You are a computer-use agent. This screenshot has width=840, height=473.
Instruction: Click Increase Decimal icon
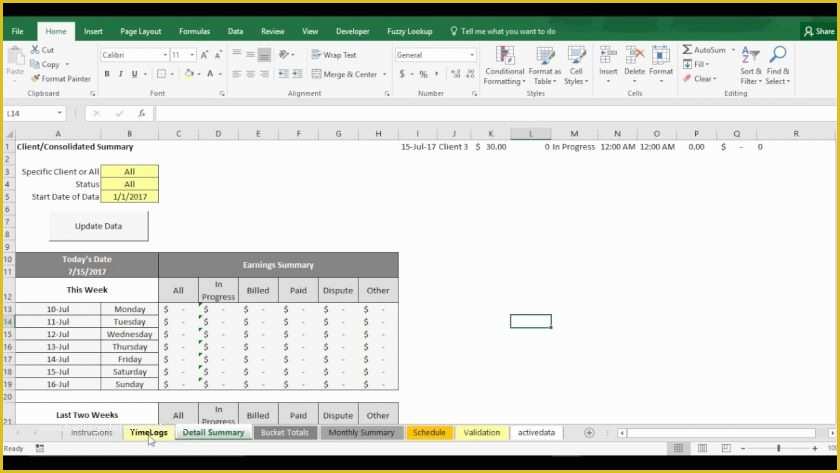click(455, 74)
